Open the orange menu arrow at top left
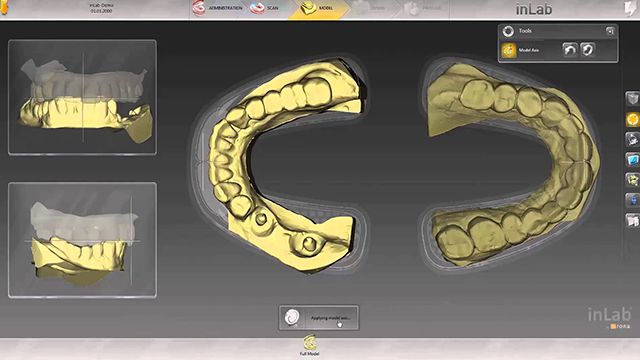The width and height of the screenshot is (640, 360). tap(4, 7)
